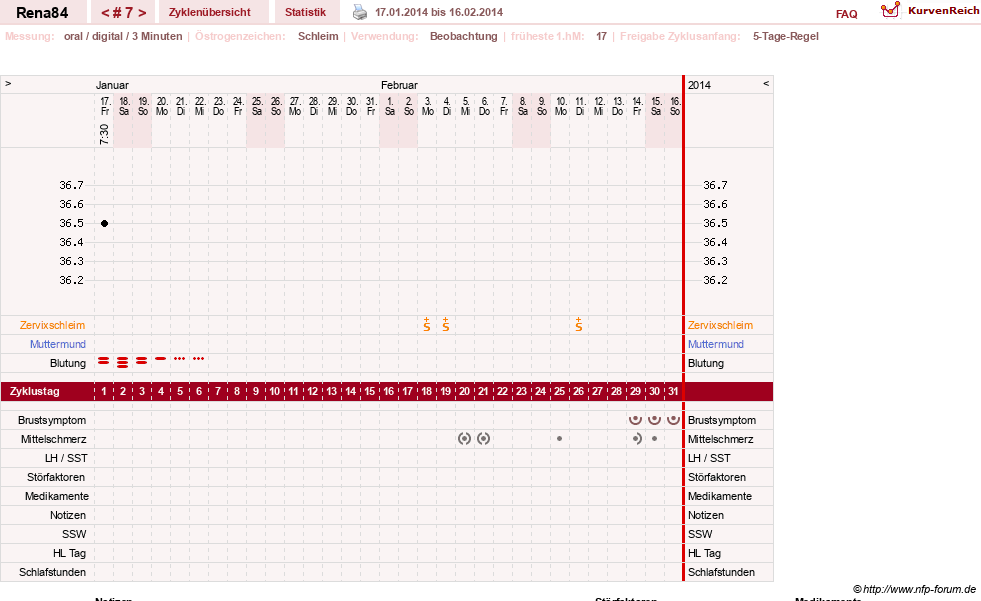Click the bleeding icon on cycle day 1
Image resolution: width=981 pixels, height=601 pixels.
click(x=104, y=361)
